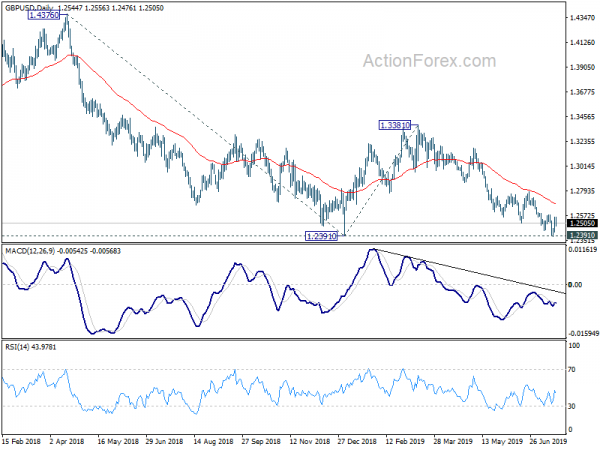Click the 1.39050 price axis value
Screen dimensions: 600x450
582,67
